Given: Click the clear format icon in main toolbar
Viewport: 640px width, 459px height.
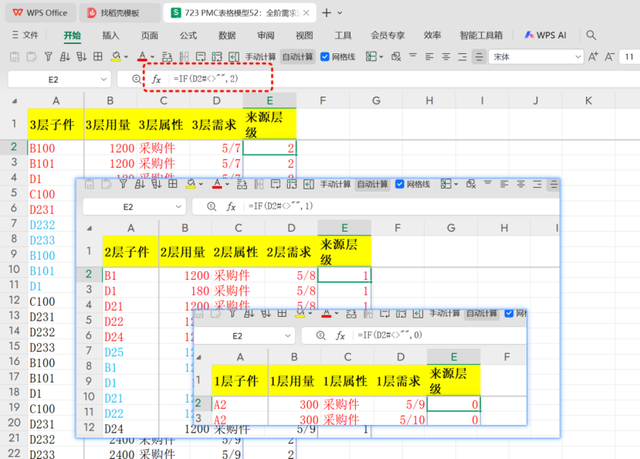Looking at the screenshot, I should click(396, 56).
